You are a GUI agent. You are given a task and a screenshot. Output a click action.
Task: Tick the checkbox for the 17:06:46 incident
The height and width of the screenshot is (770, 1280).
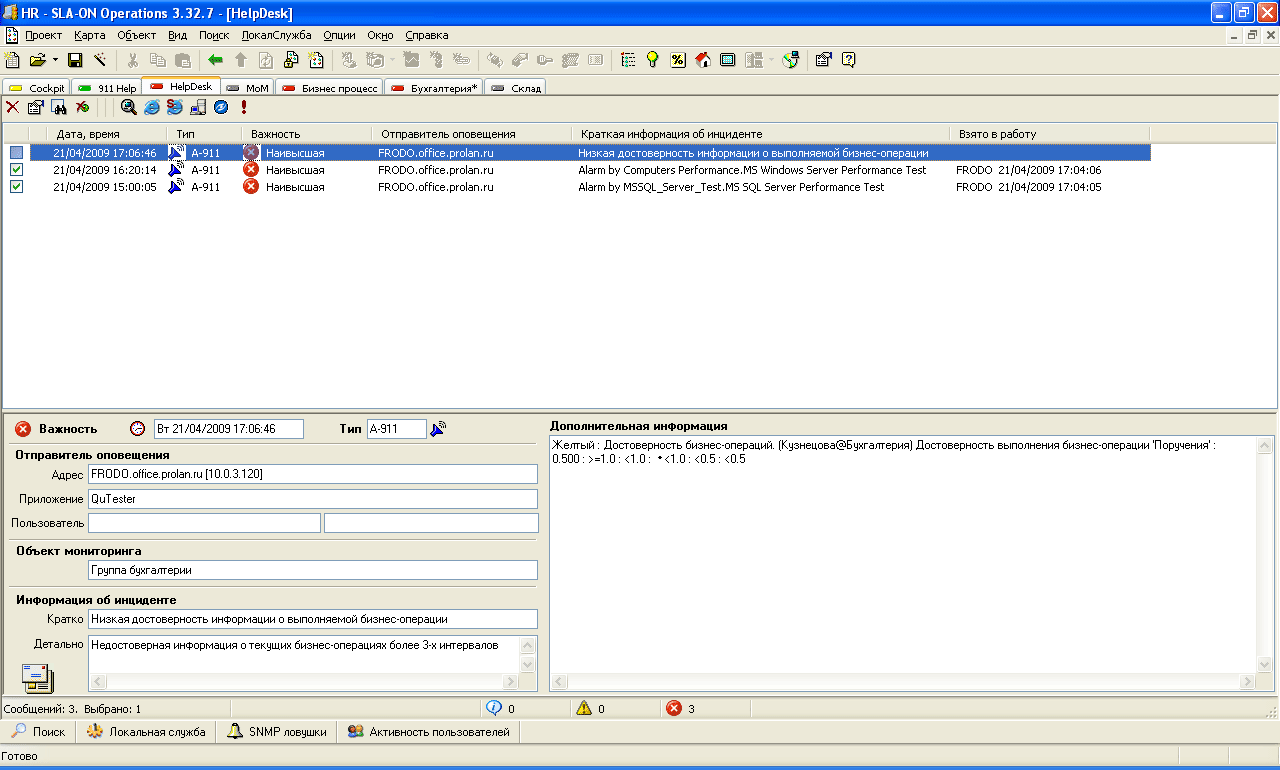[16, 153]
